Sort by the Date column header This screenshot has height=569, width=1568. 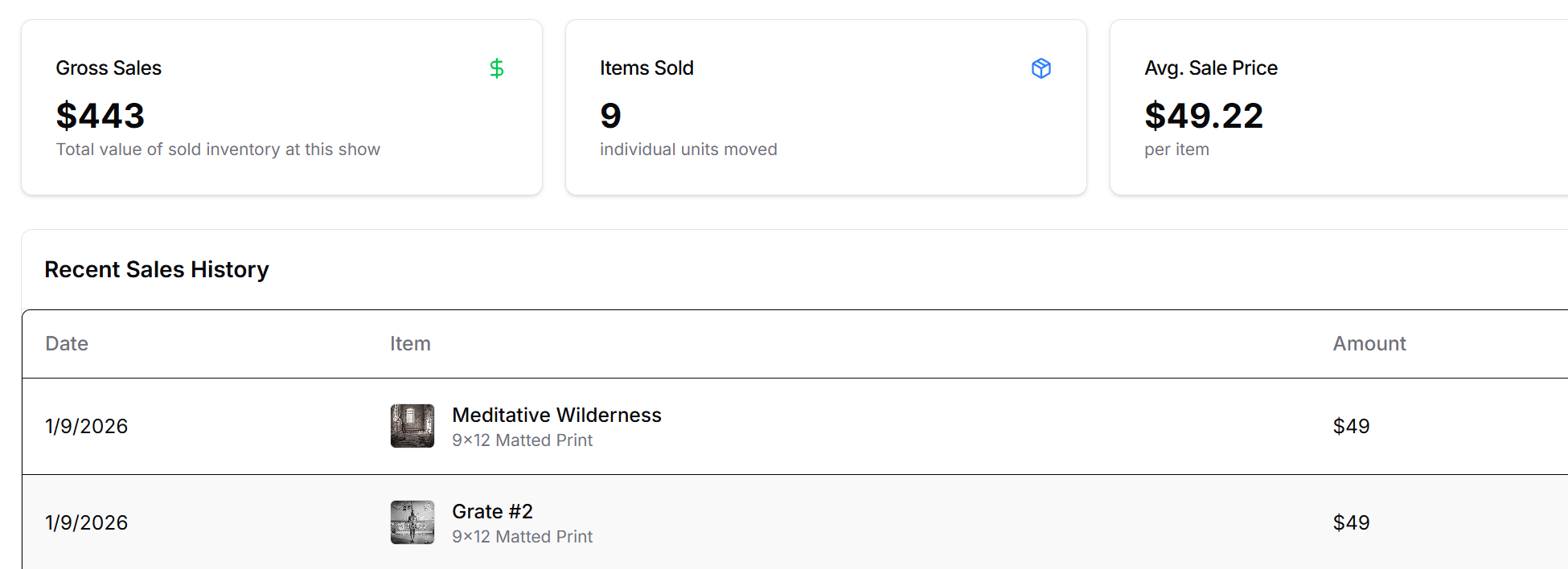pyautogui.click(x=67, y=344)
